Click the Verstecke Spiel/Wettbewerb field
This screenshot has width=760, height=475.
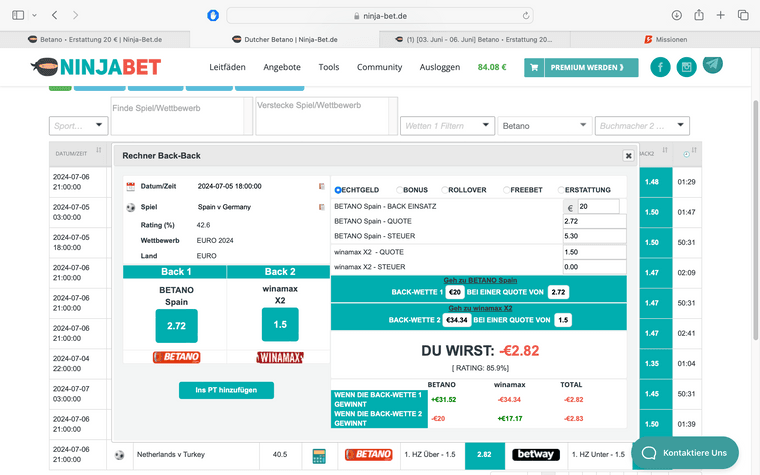[326, 116]
